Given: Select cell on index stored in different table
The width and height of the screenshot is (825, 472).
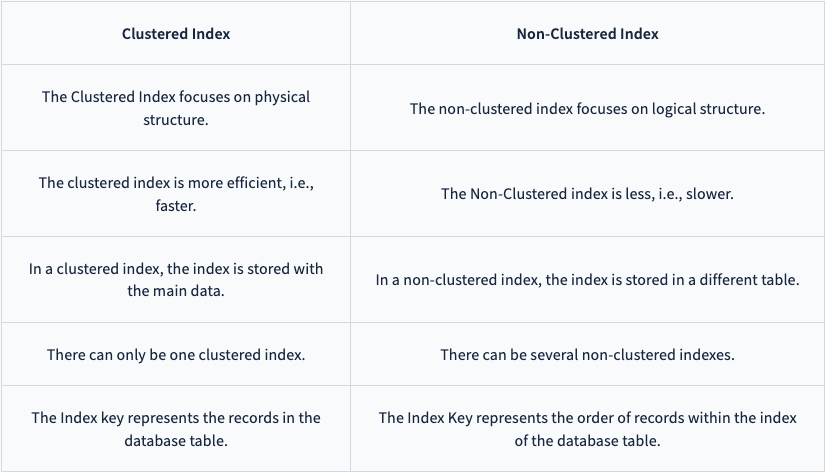Looking at the screenshot, I should click(587, 279).
